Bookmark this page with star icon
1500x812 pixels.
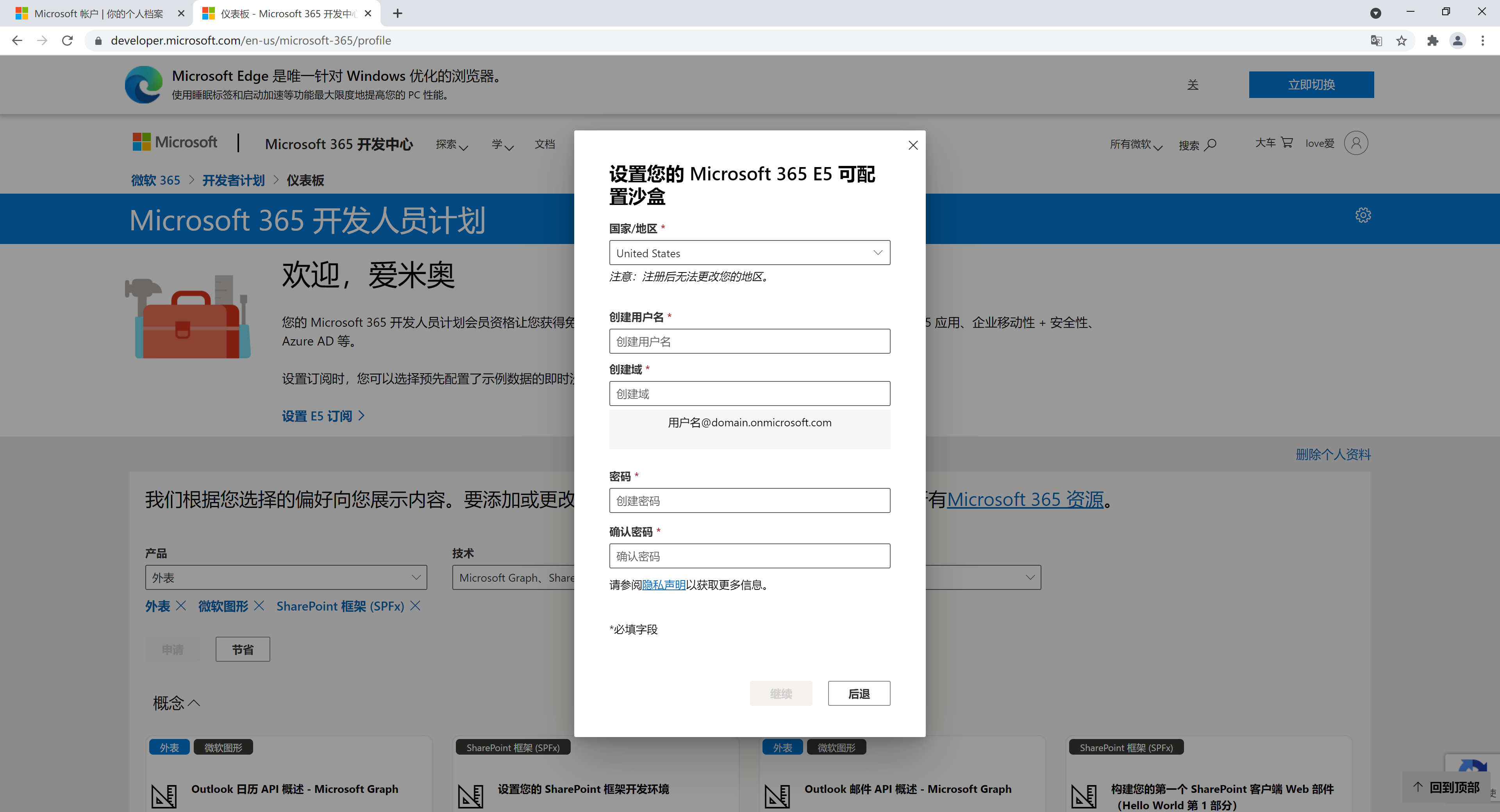point(1402,41)
